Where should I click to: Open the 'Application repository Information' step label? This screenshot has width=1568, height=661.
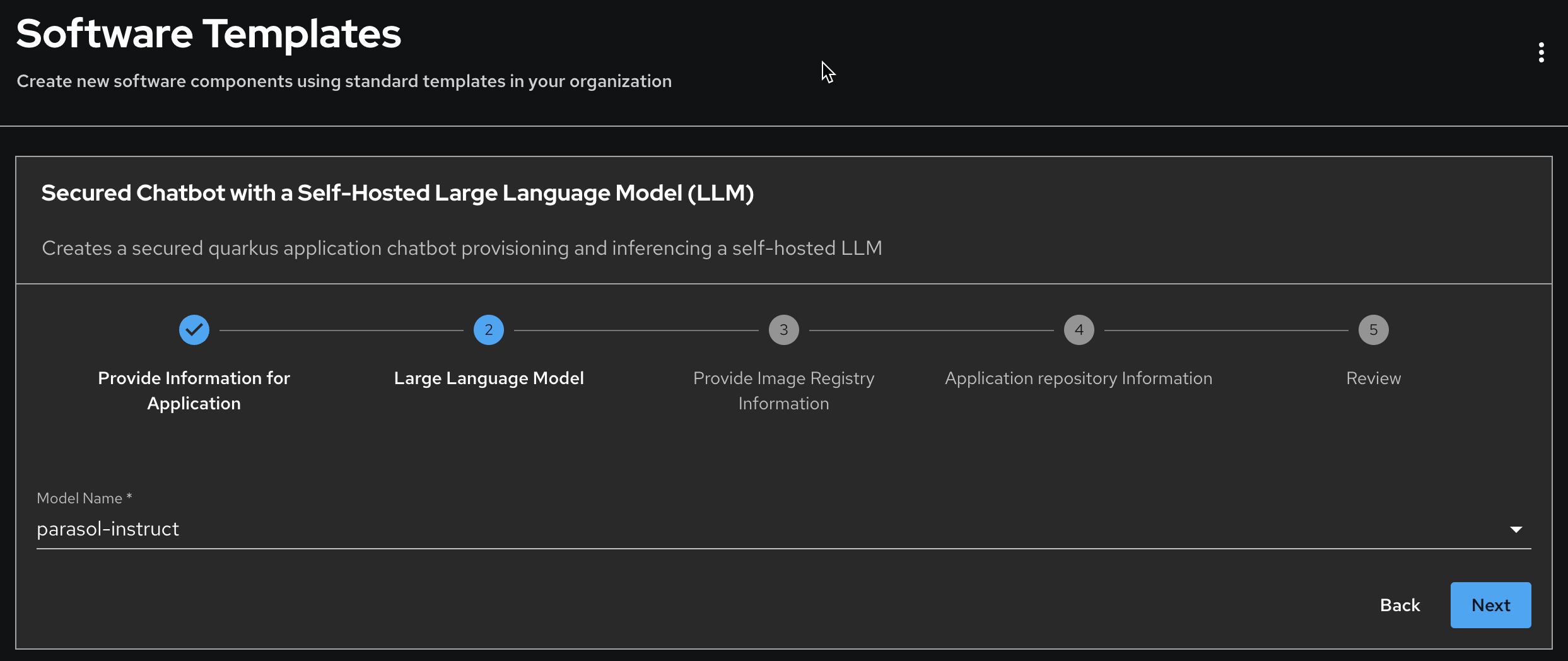(x=1079, y=378)
